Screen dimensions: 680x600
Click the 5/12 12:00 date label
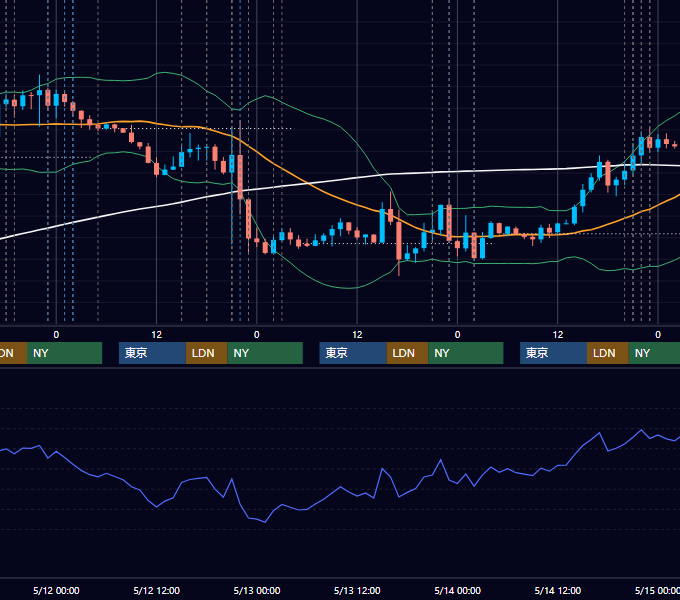tap(157, 590)
